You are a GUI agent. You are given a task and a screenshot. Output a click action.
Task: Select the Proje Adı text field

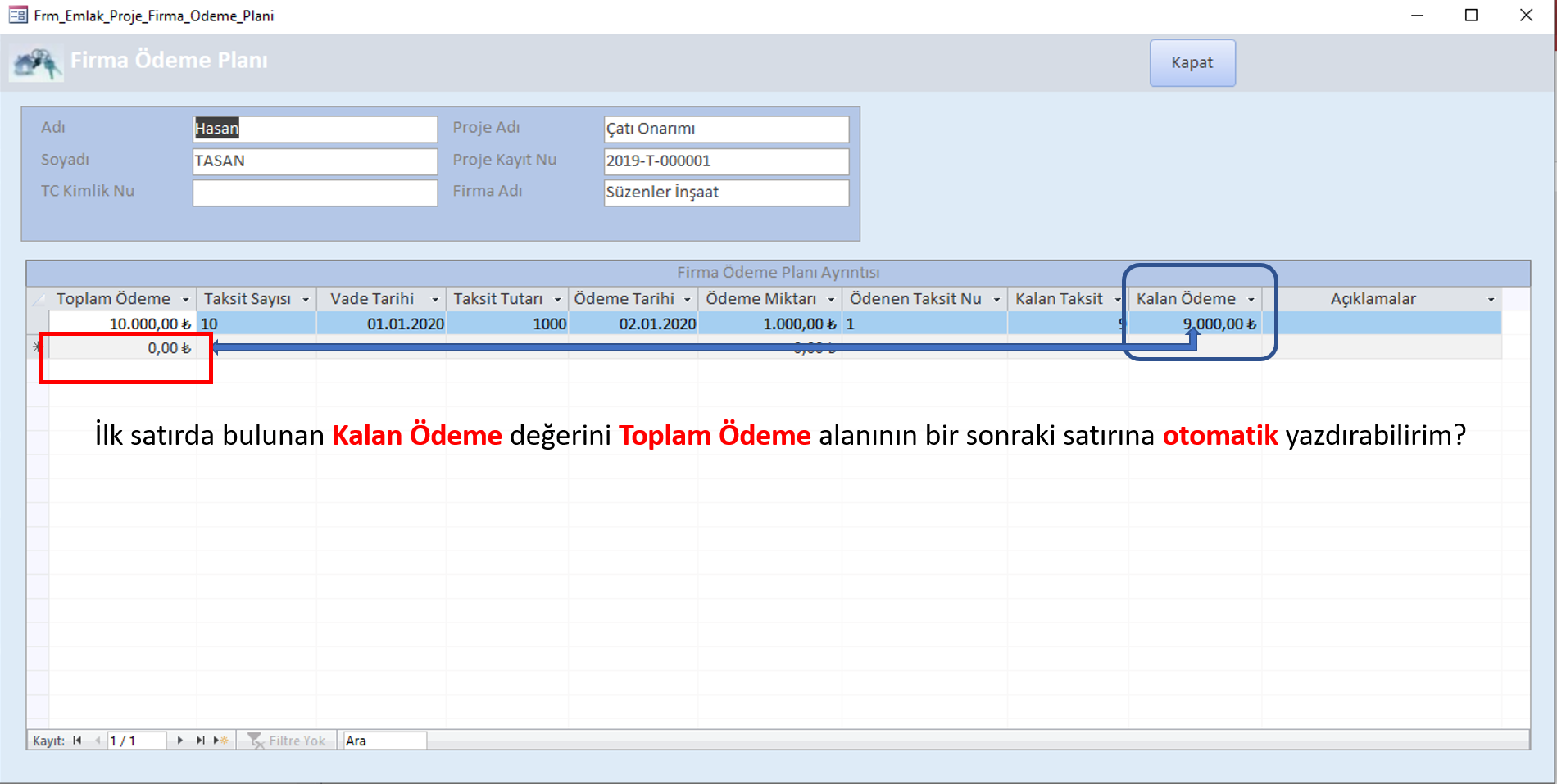tap(726, 129)
